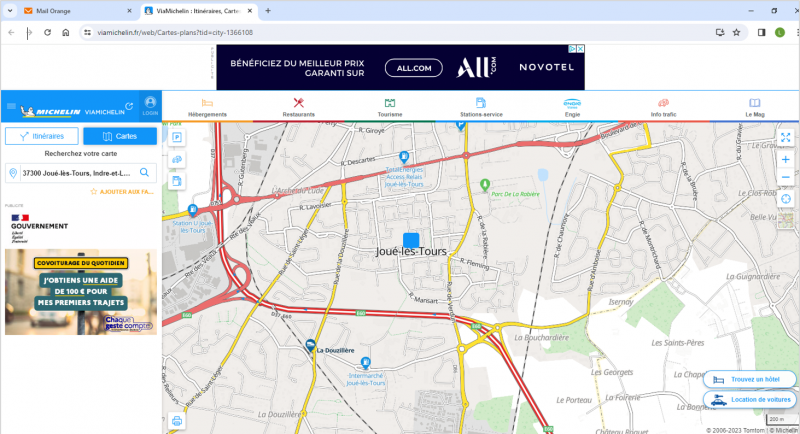
Task: Click the Joué-lès-Tours map label
Action: pos(411,251)
